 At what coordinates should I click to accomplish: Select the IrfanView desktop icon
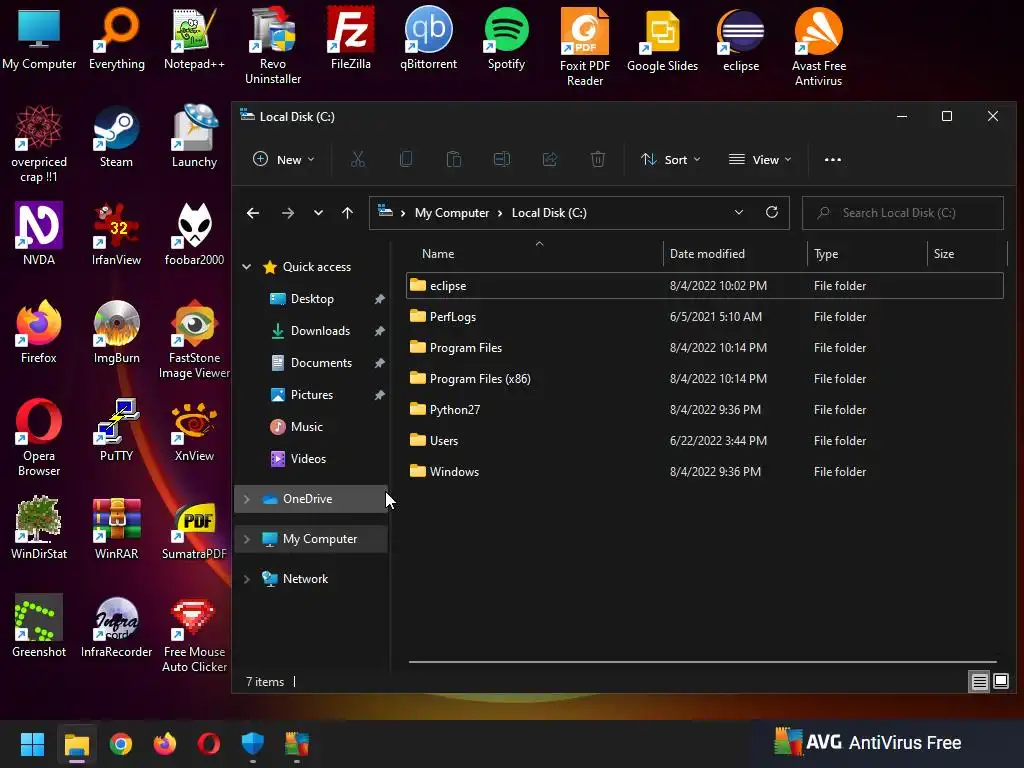click(116, 234)
